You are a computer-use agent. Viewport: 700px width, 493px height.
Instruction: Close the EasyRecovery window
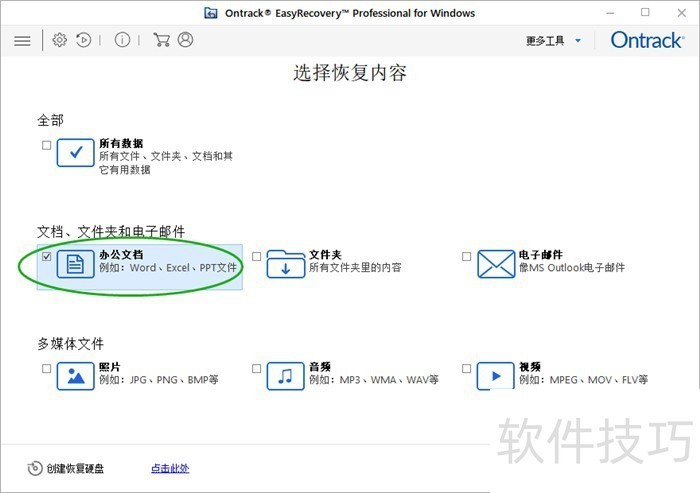(x=682, y=13)
